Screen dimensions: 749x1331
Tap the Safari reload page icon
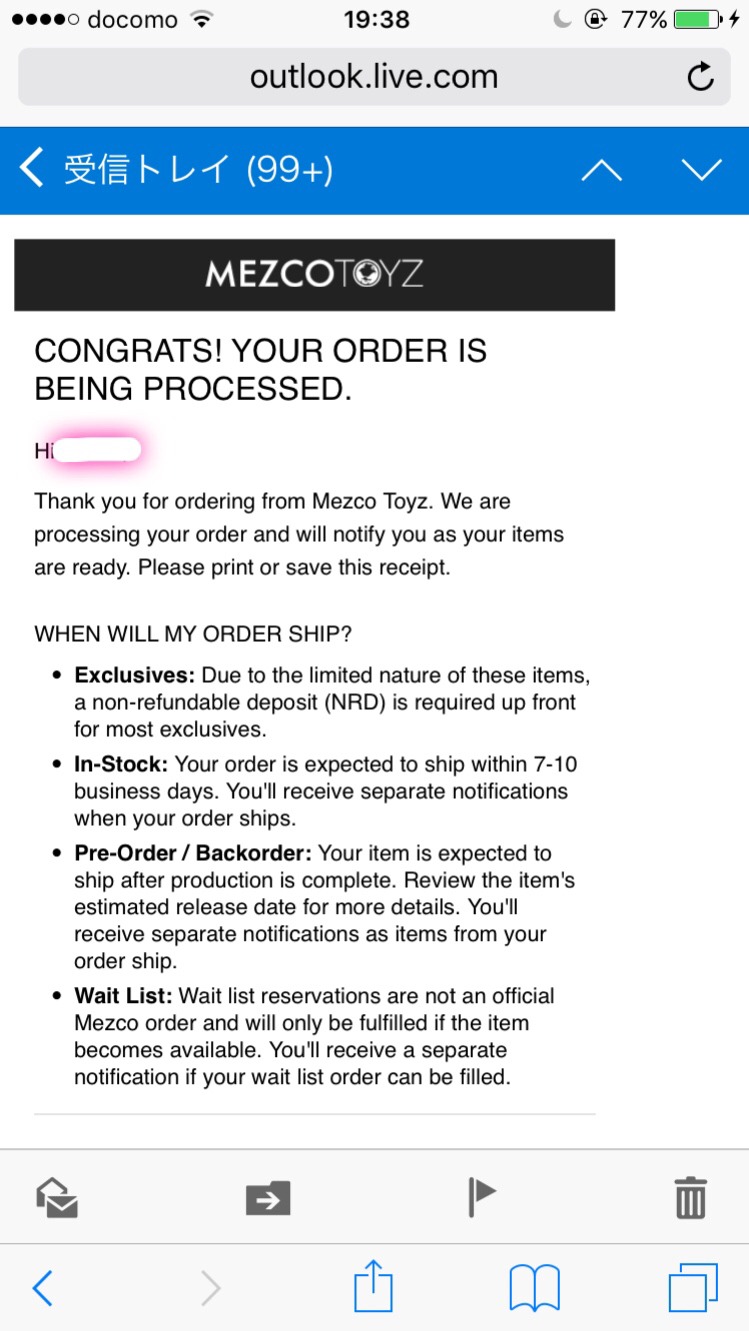pyautogui.click(x=701, y=77)
